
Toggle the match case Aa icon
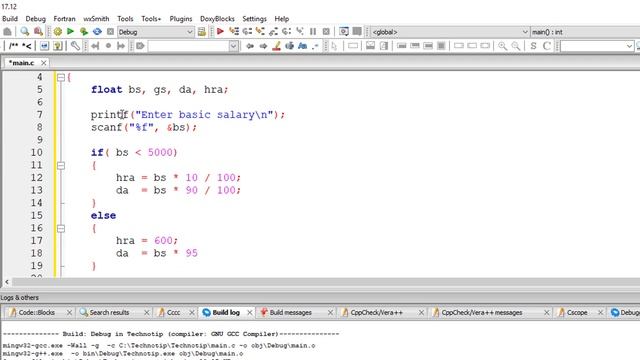pos(302,46)
